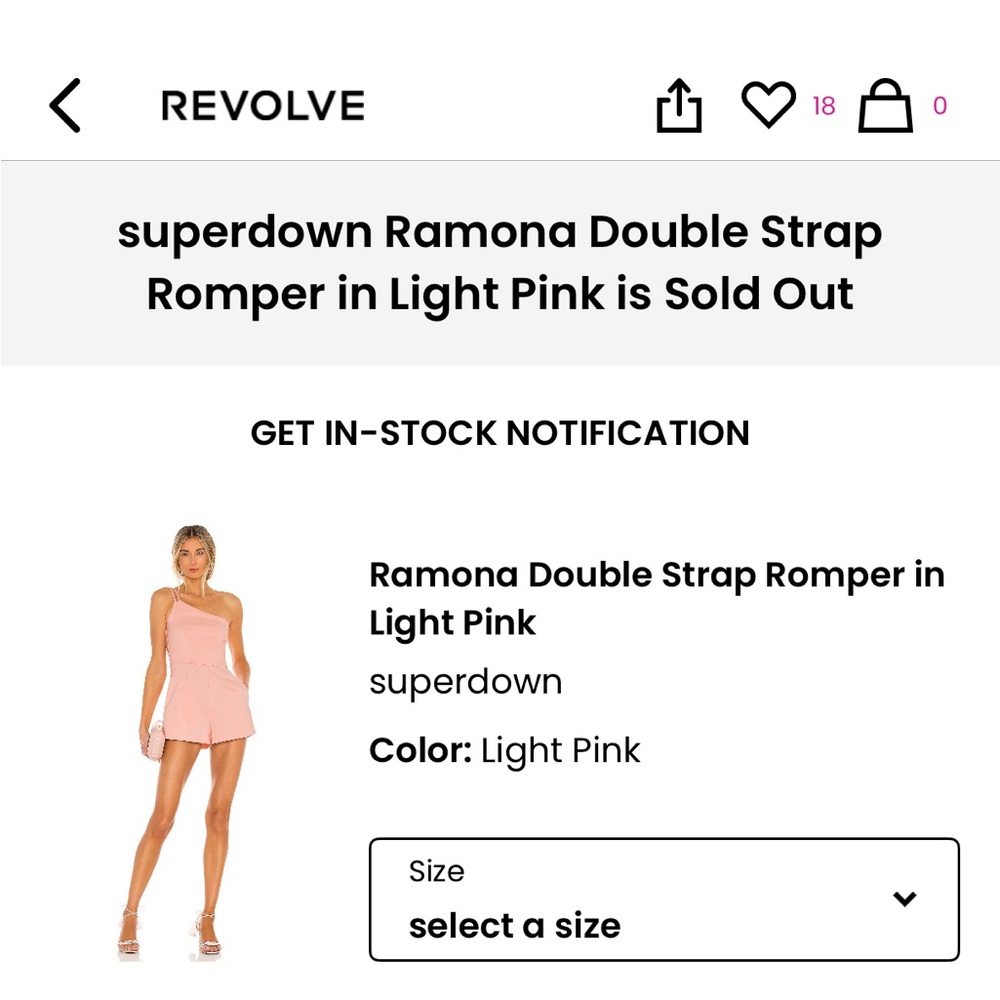Image resolution: width=1000 pixels, height=1000 pixels.
Task: Expand size options via the chevron arrow
Action: pyautogui.click(x=905, y=898)
